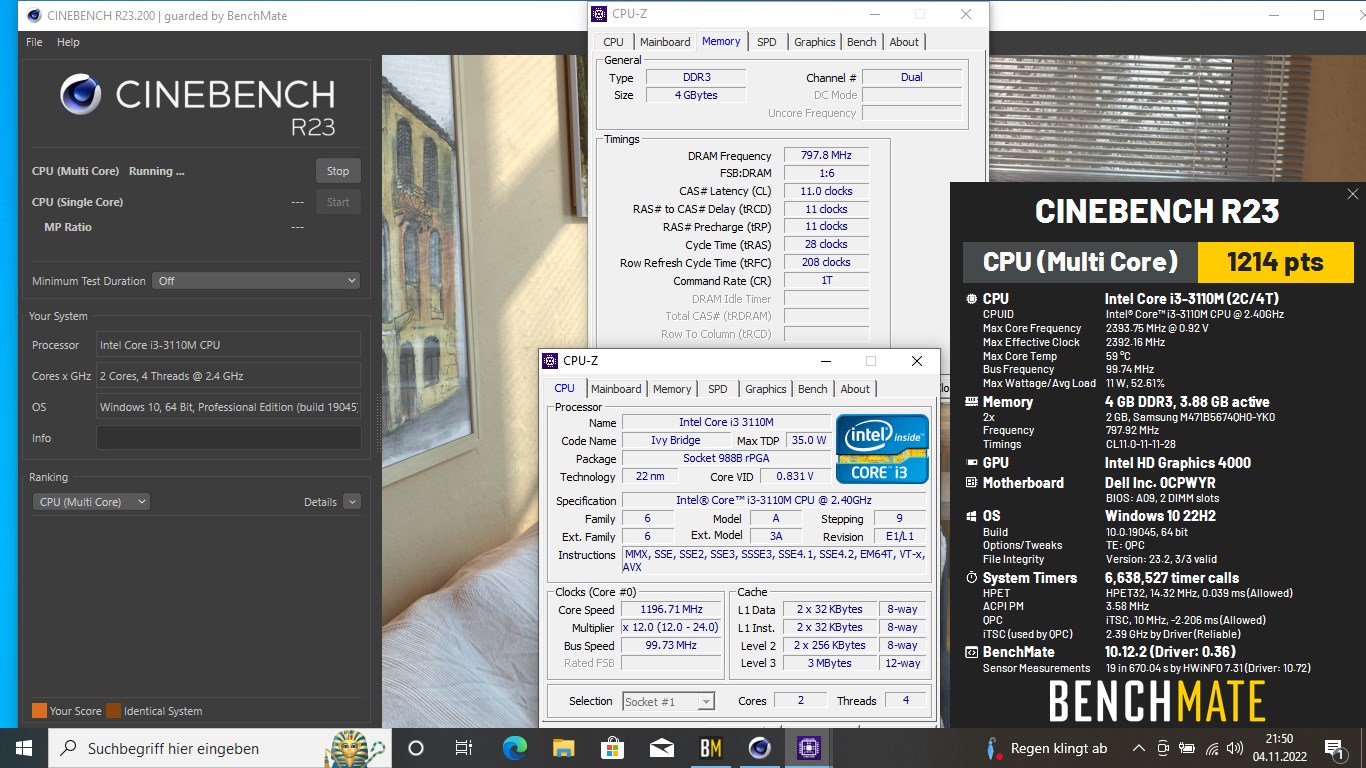Click the 1214 pts score badge
Image resolution: width=1366 pixels, height=768 pixels.
(1275, 262)
